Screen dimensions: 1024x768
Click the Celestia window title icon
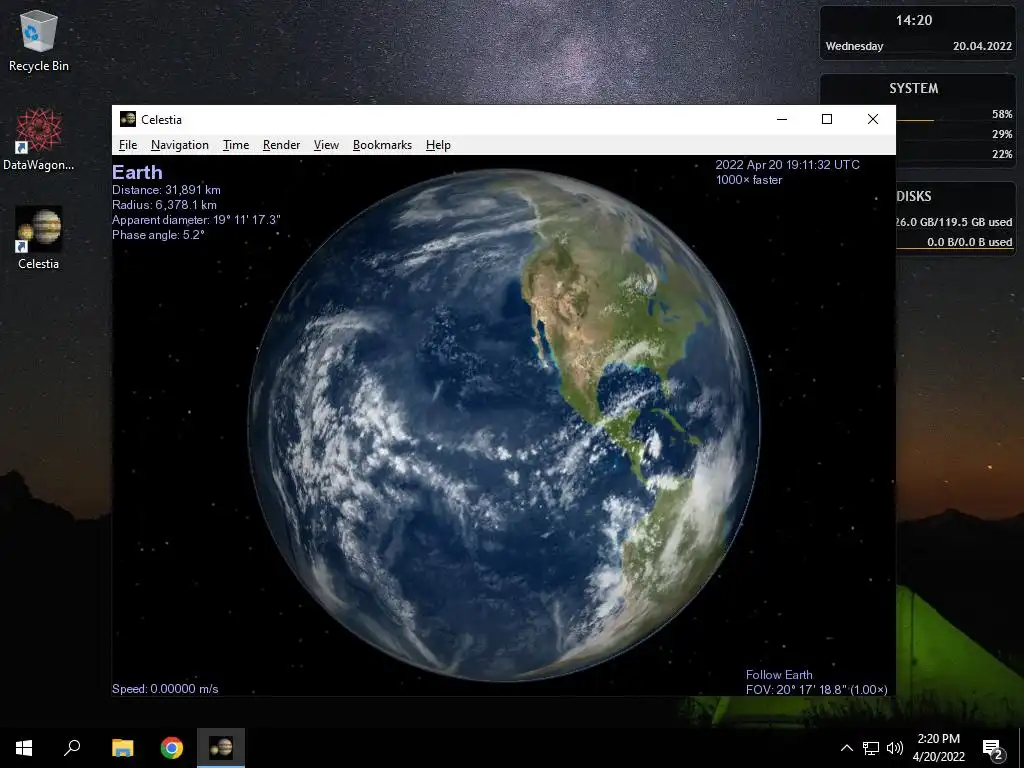[127, 119]
